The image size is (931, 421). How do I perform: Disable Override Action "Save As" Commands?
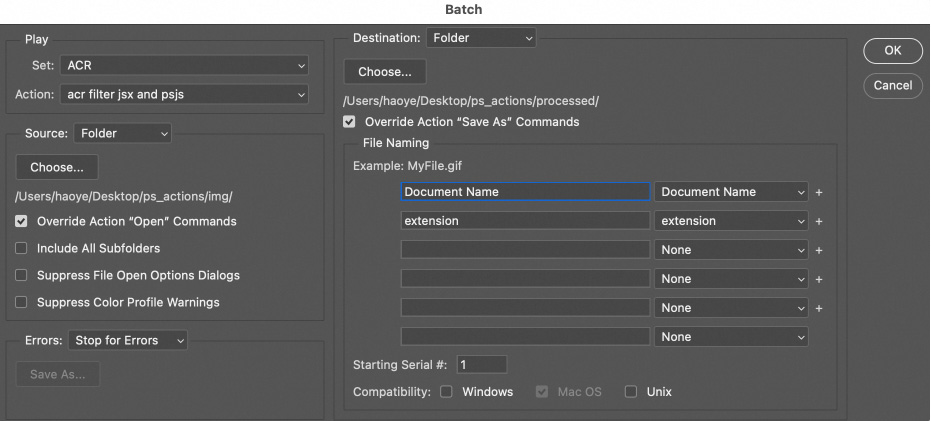[x=349, y=122]
